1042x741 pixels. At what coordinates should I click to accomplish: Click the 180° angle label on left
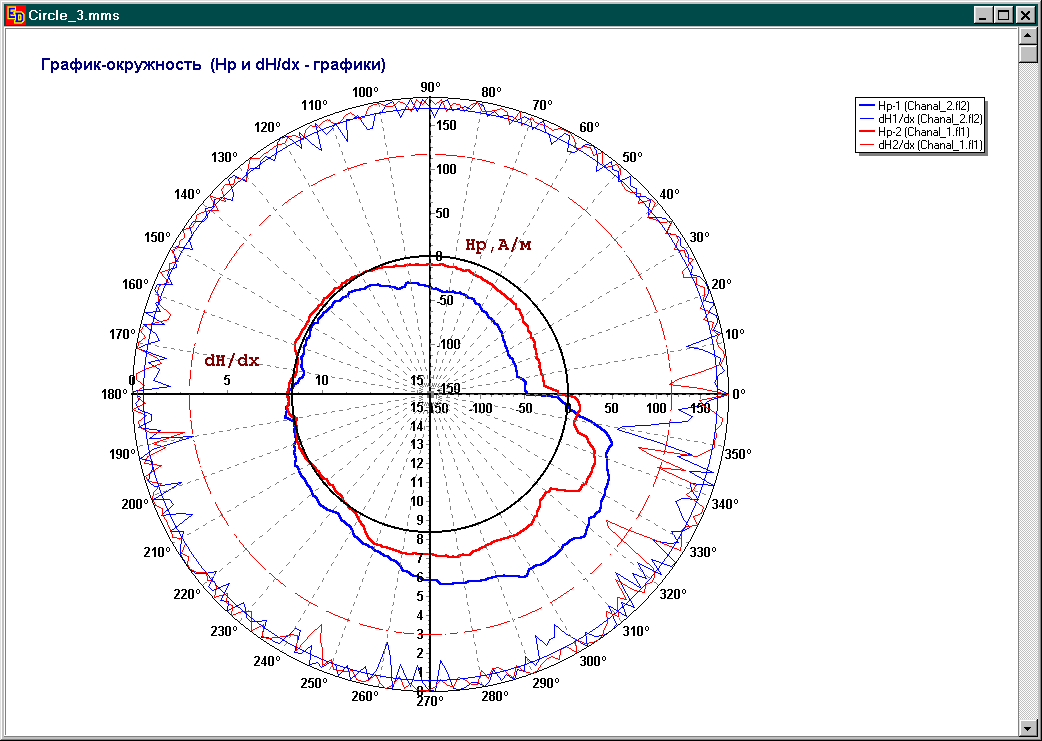tap(114, 394)
